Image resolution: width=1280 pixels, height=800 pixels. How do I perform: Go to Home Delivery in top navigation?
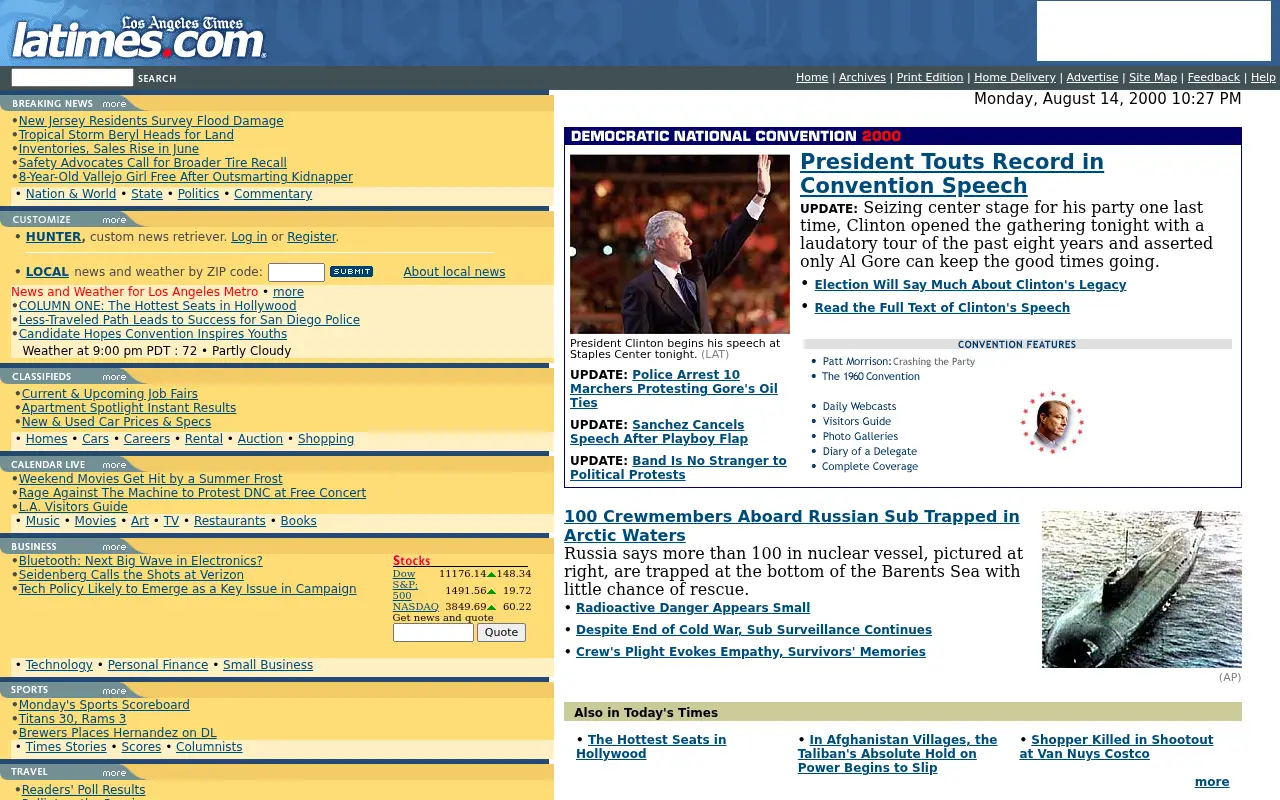pos(1015,77)
